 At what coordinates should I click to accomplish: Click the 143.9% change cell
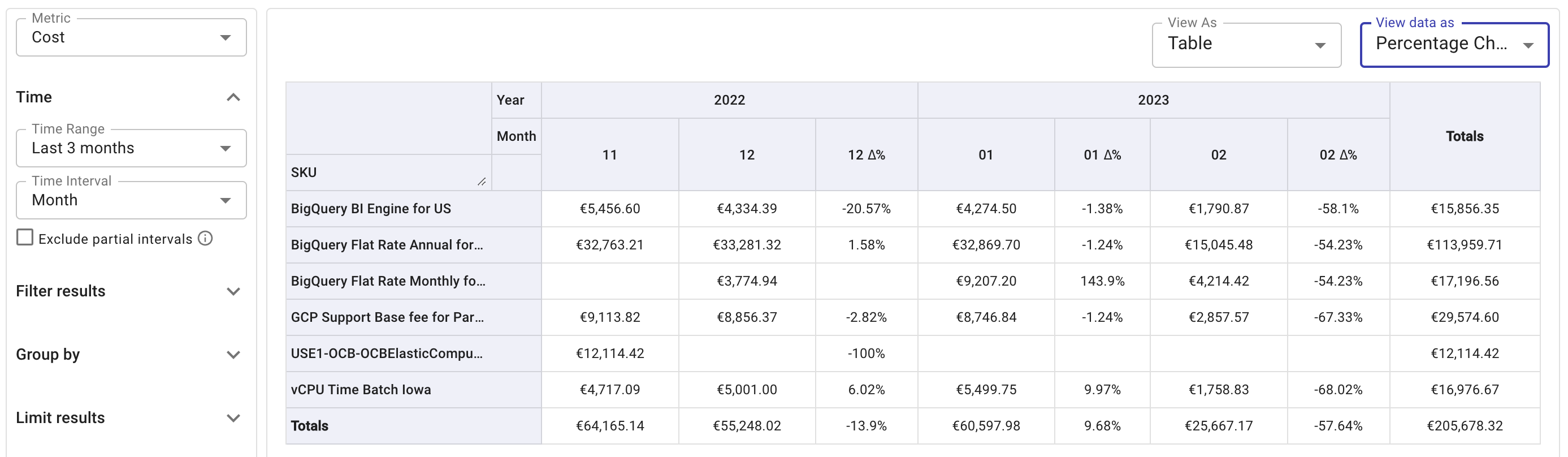(1102, 281)
